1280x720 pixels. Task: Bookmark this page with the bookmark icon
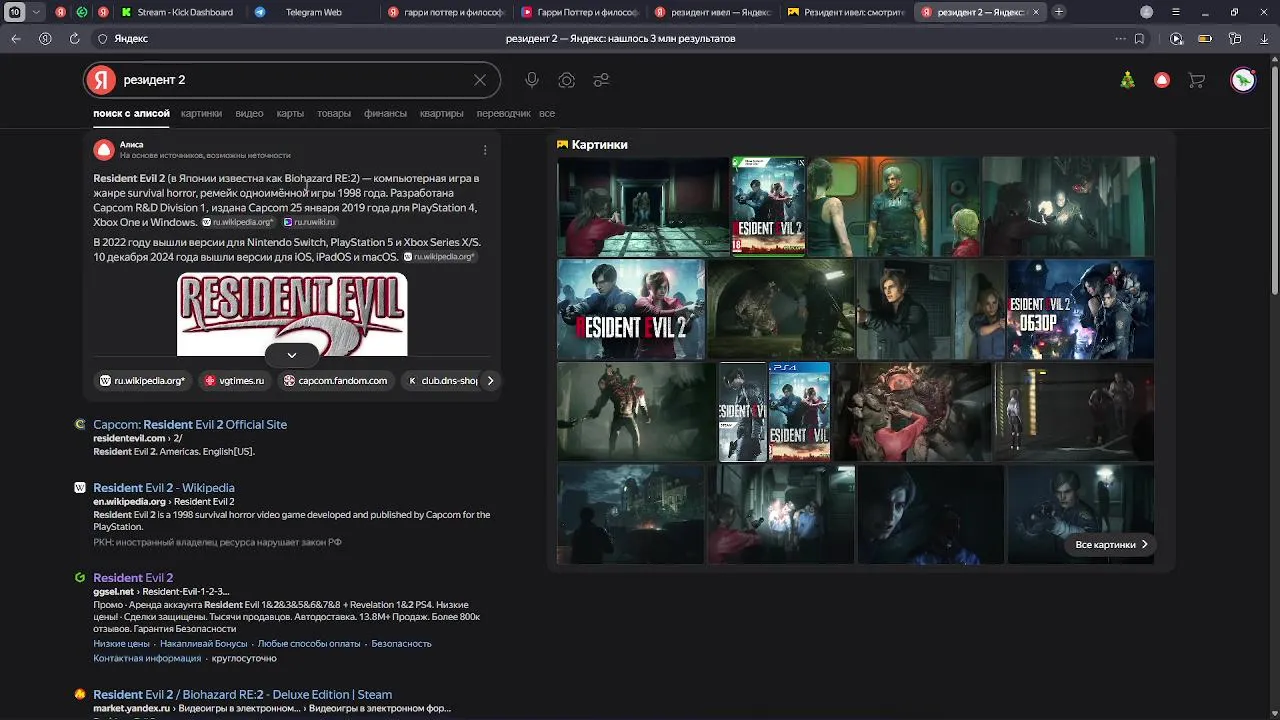[1139, 38]
